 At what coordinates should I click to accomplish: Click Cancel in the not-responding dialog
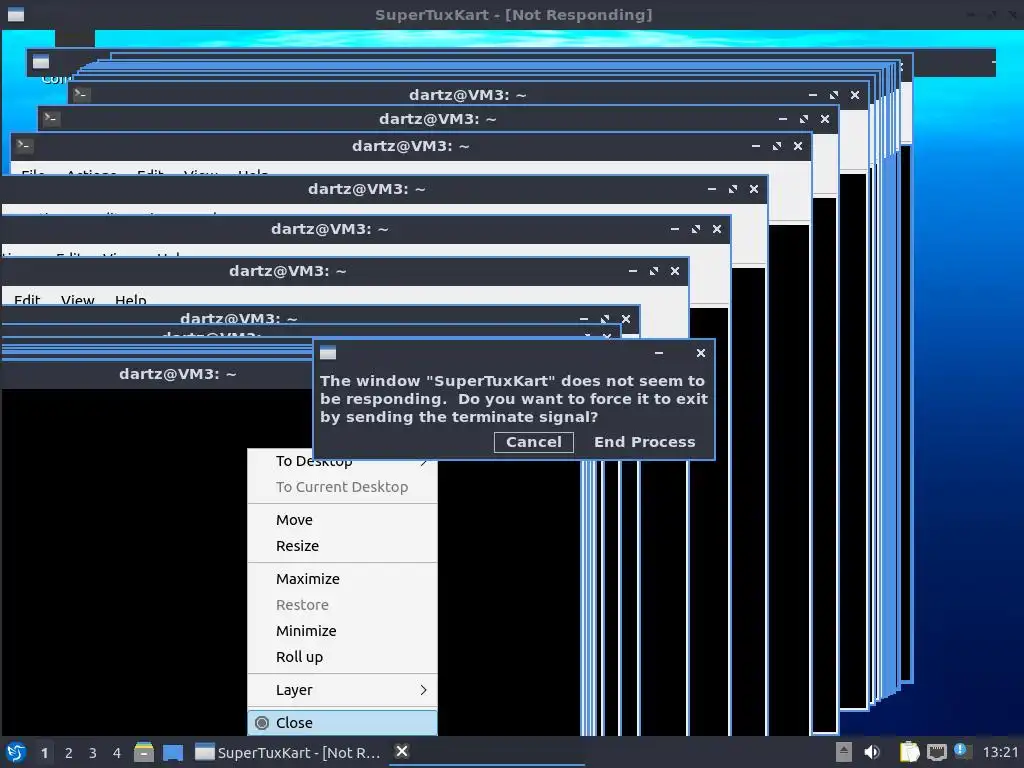click(534, 442)
